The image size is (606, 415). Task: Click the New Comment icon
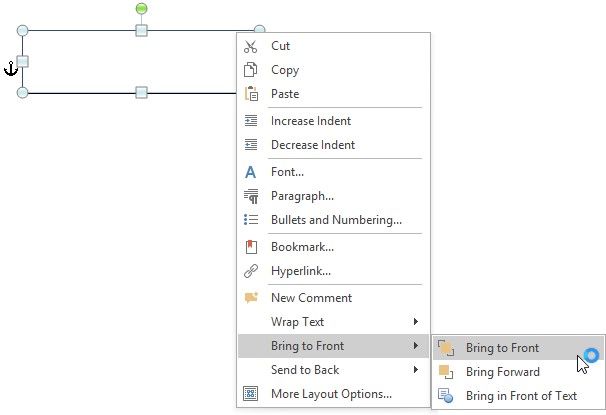pos(251,298)
